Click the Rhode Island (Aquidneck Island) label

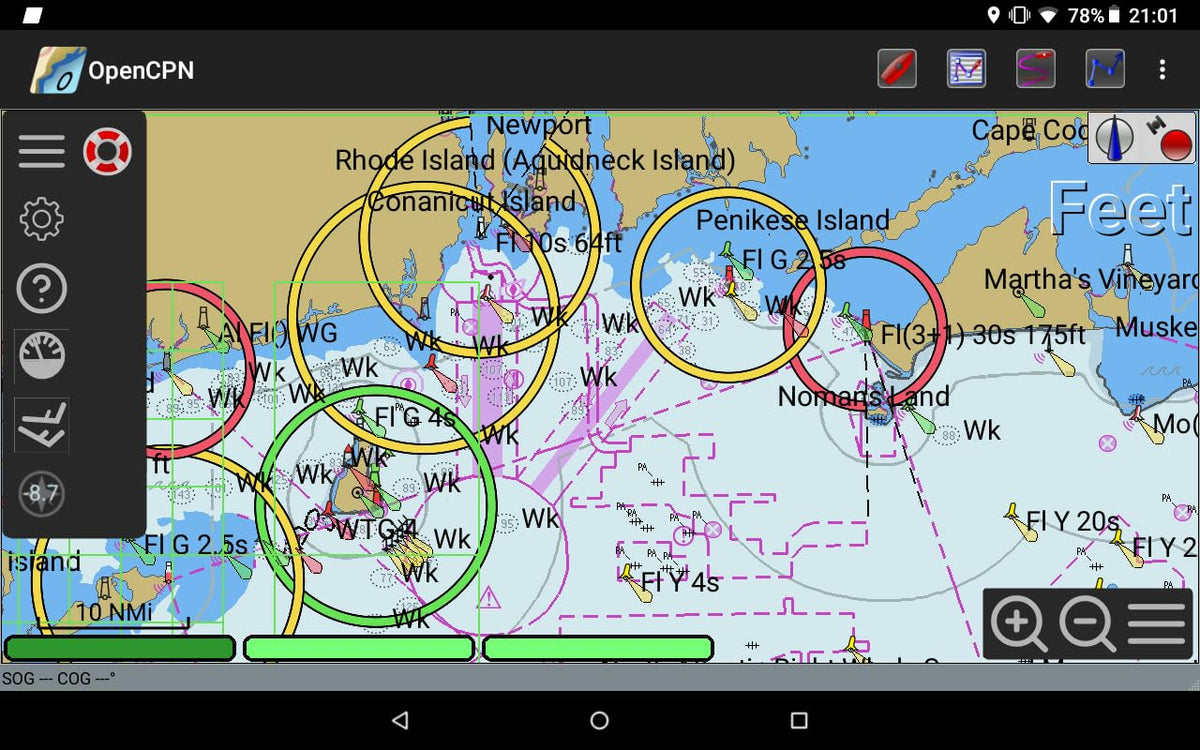click(535, 160)
